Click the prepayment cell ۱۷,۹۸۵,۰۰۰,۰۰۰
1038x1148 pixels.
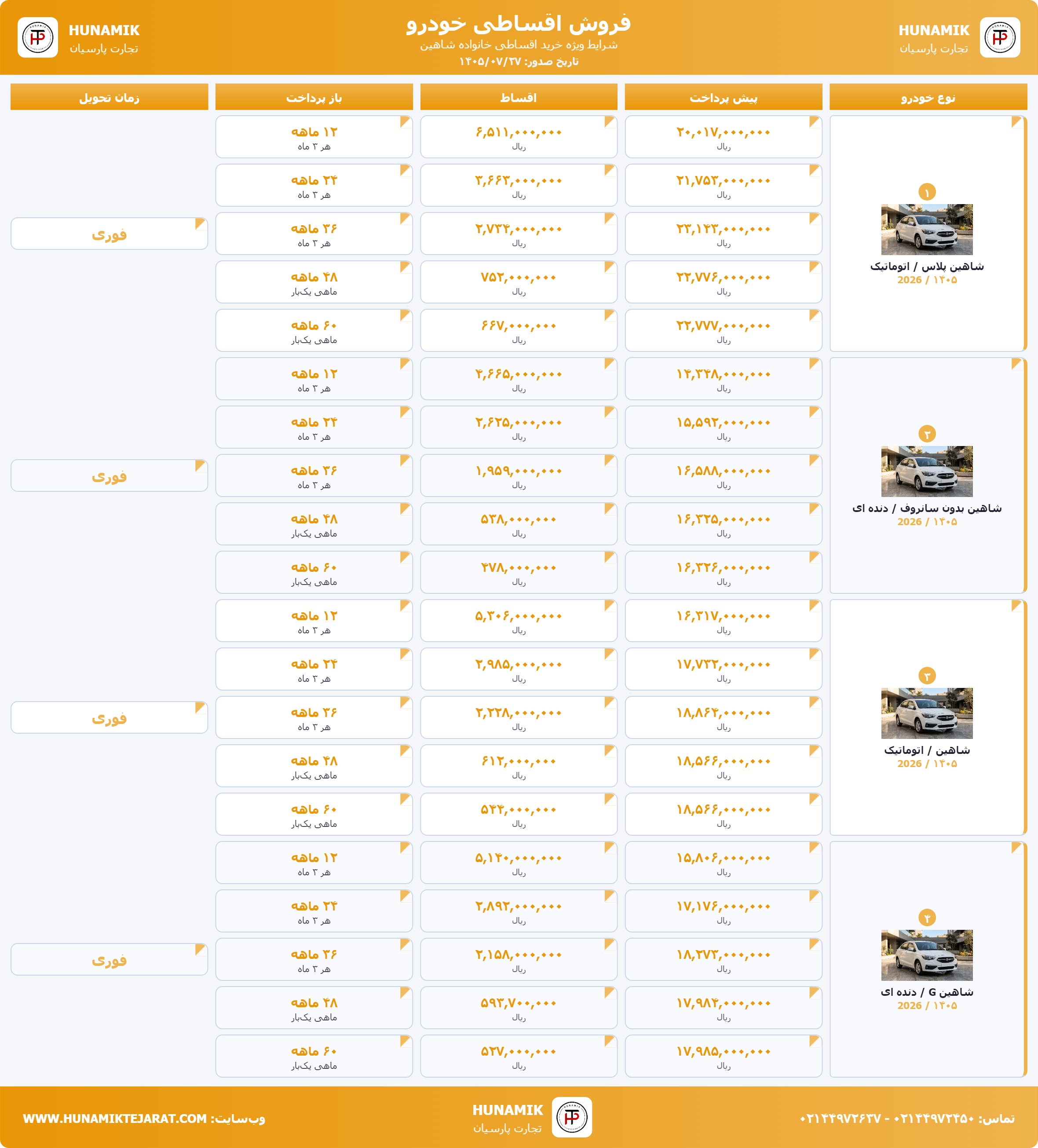(x=723, y=1057)
